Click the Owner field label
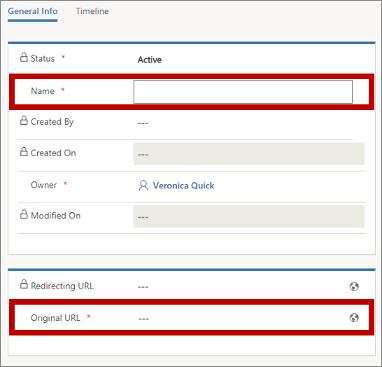Image resolution: width=382 pixels, height=367 pixels. [44, 185]
